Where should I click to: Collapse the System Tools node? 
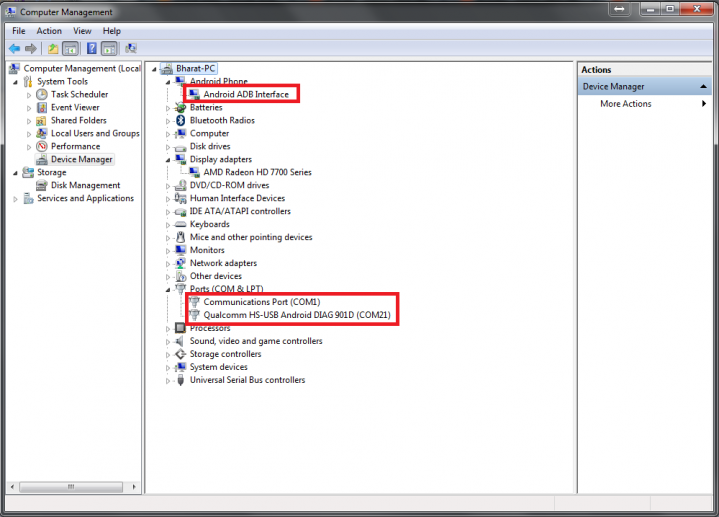pos(16,82)
